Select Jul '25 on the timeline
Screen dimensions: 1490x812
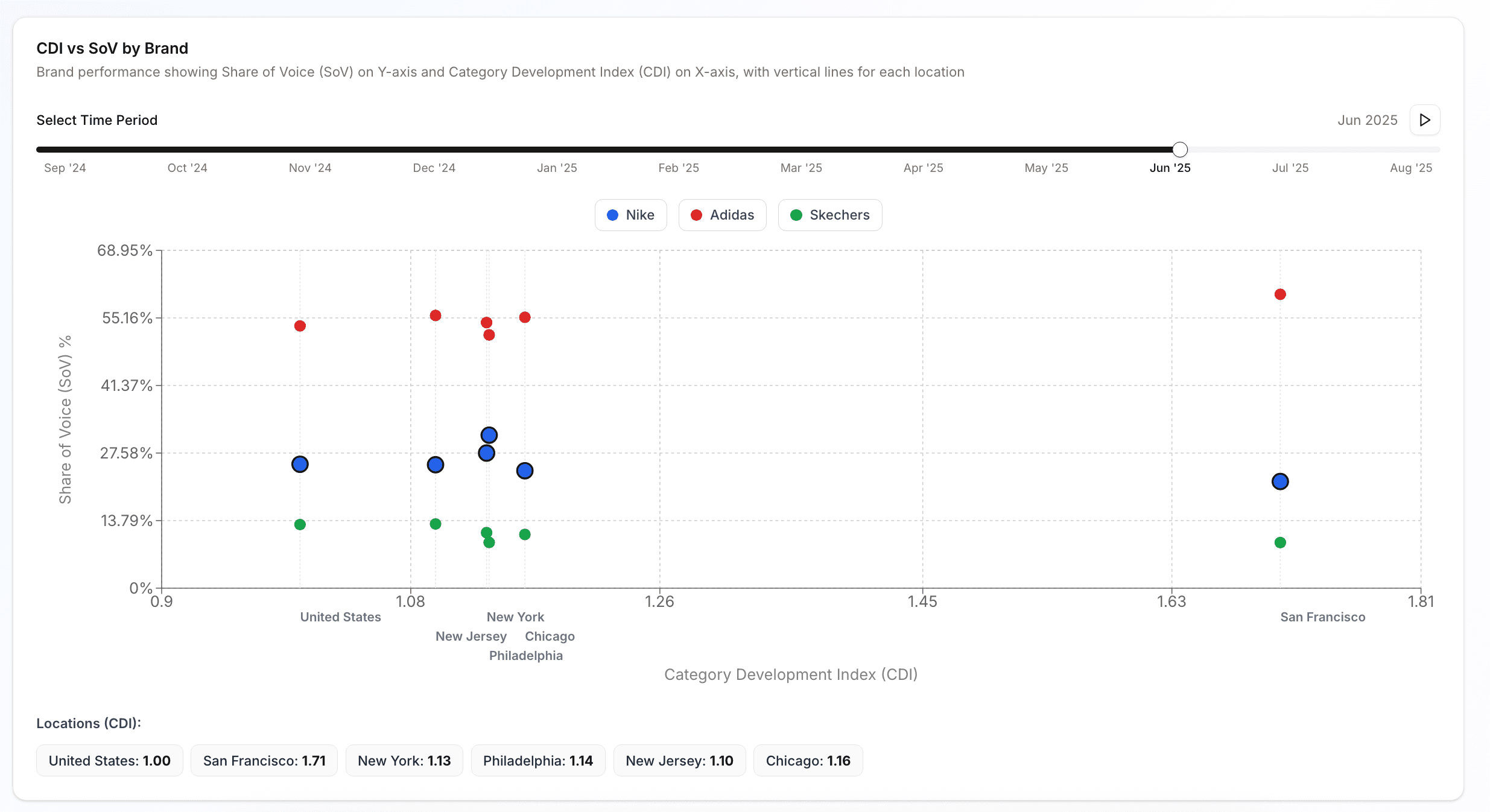(1290, 168)
